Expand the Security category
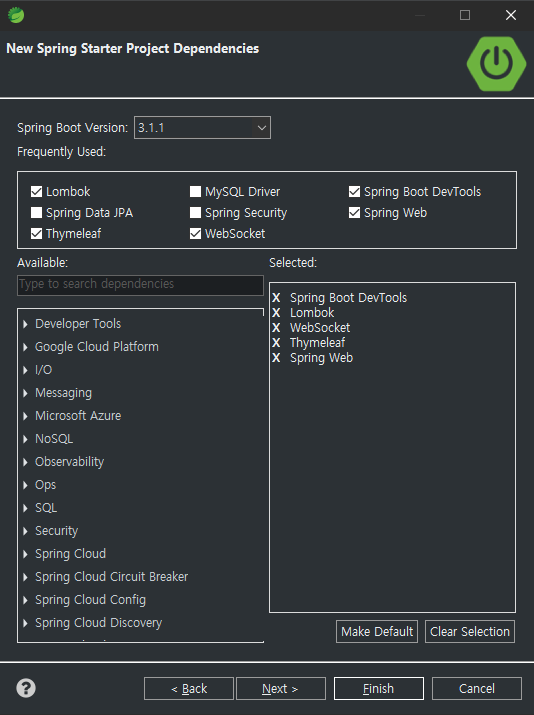534x715 pixels. 26,531
